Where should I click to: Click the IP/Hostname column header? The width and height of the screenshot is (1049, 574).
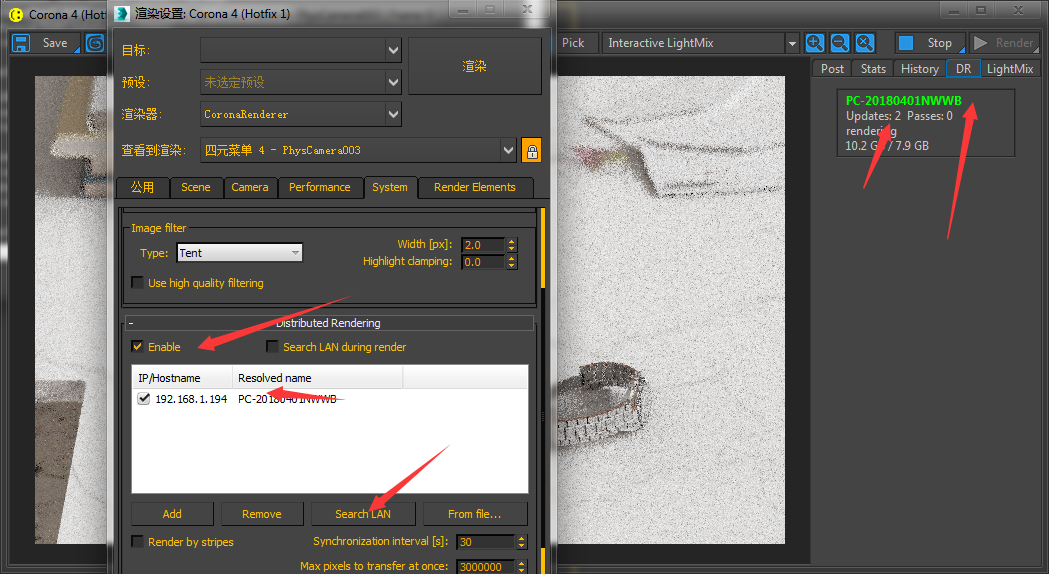[x=182, y=378]
